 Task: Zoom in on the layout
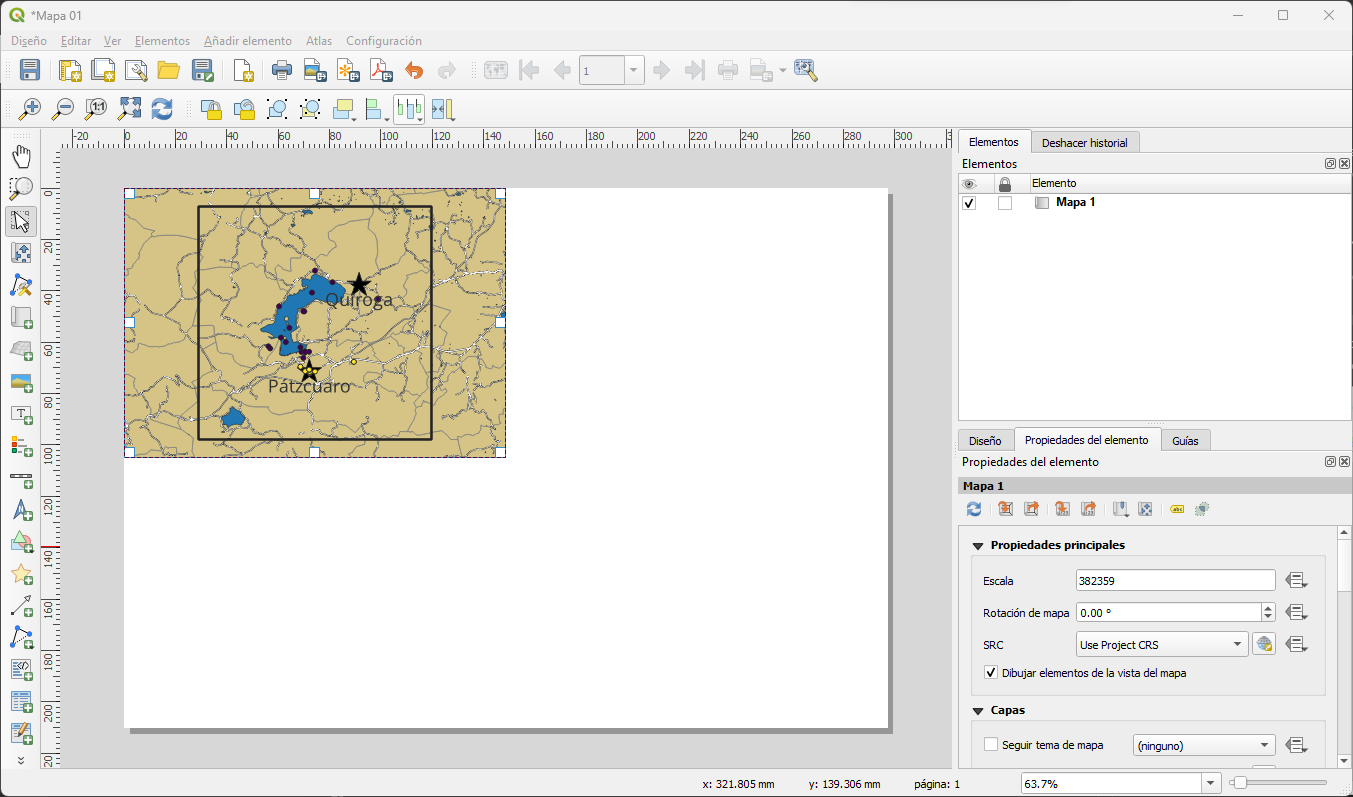tap(30, 109)
